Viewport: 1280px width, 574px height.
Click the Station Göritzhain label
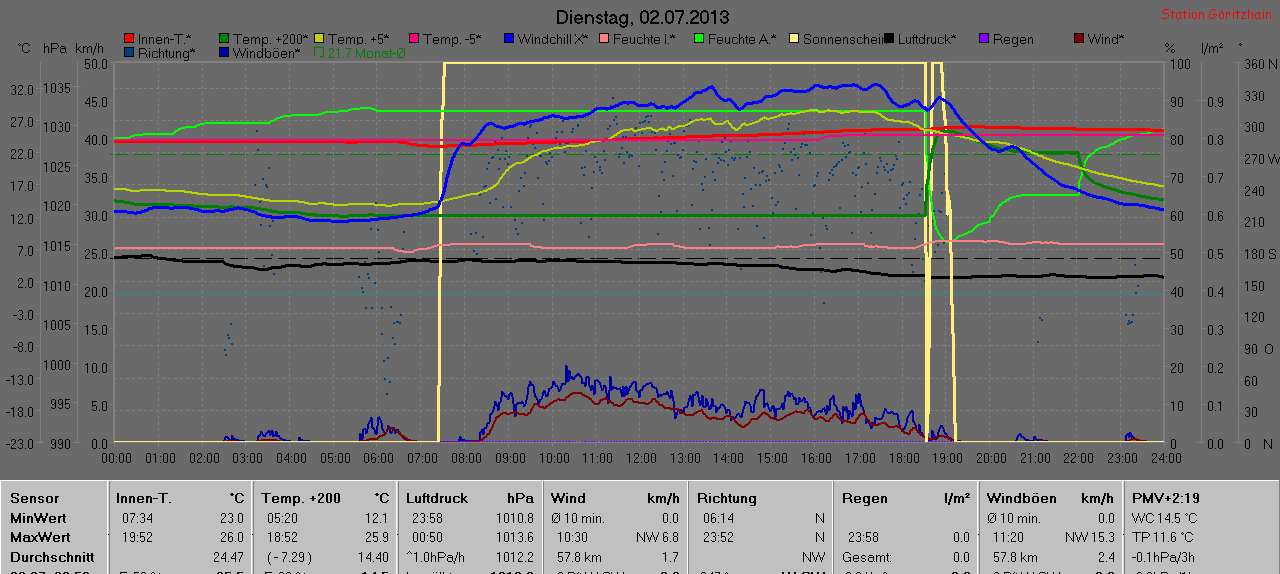pos(1215,15)
